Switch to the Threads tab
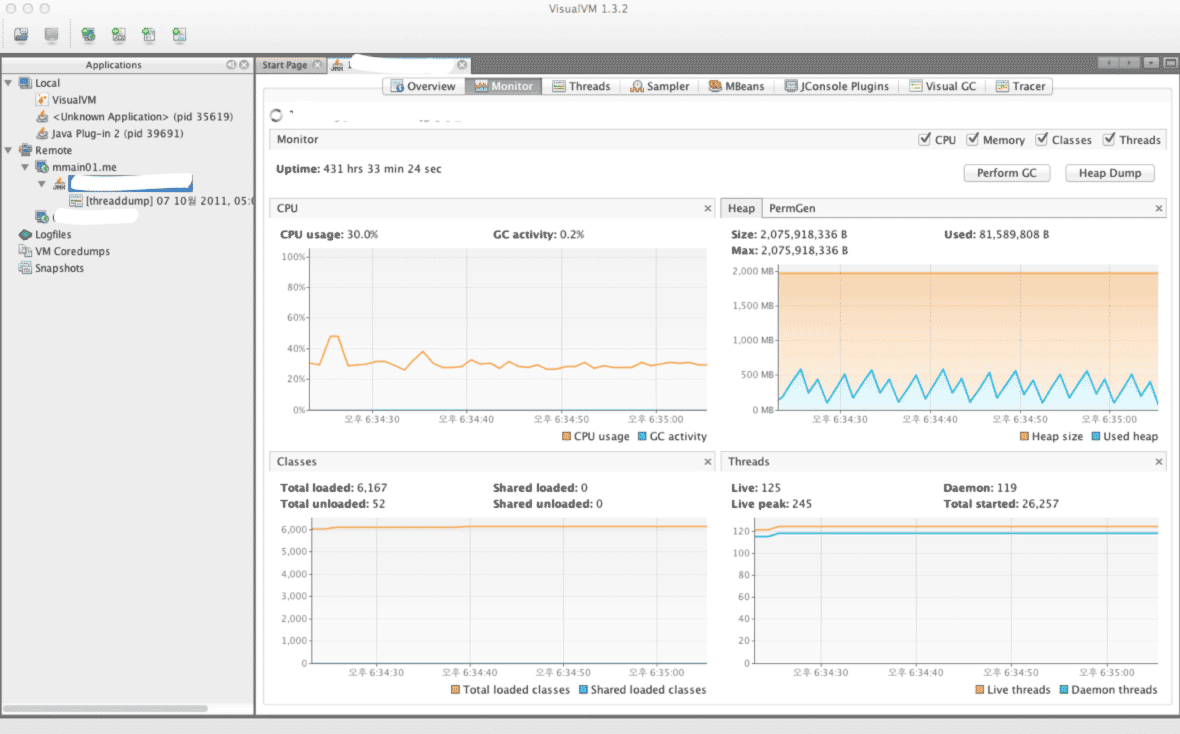The width and height of the screenshot is (1180, 734). pyautogui.click(x=581, y=86)
